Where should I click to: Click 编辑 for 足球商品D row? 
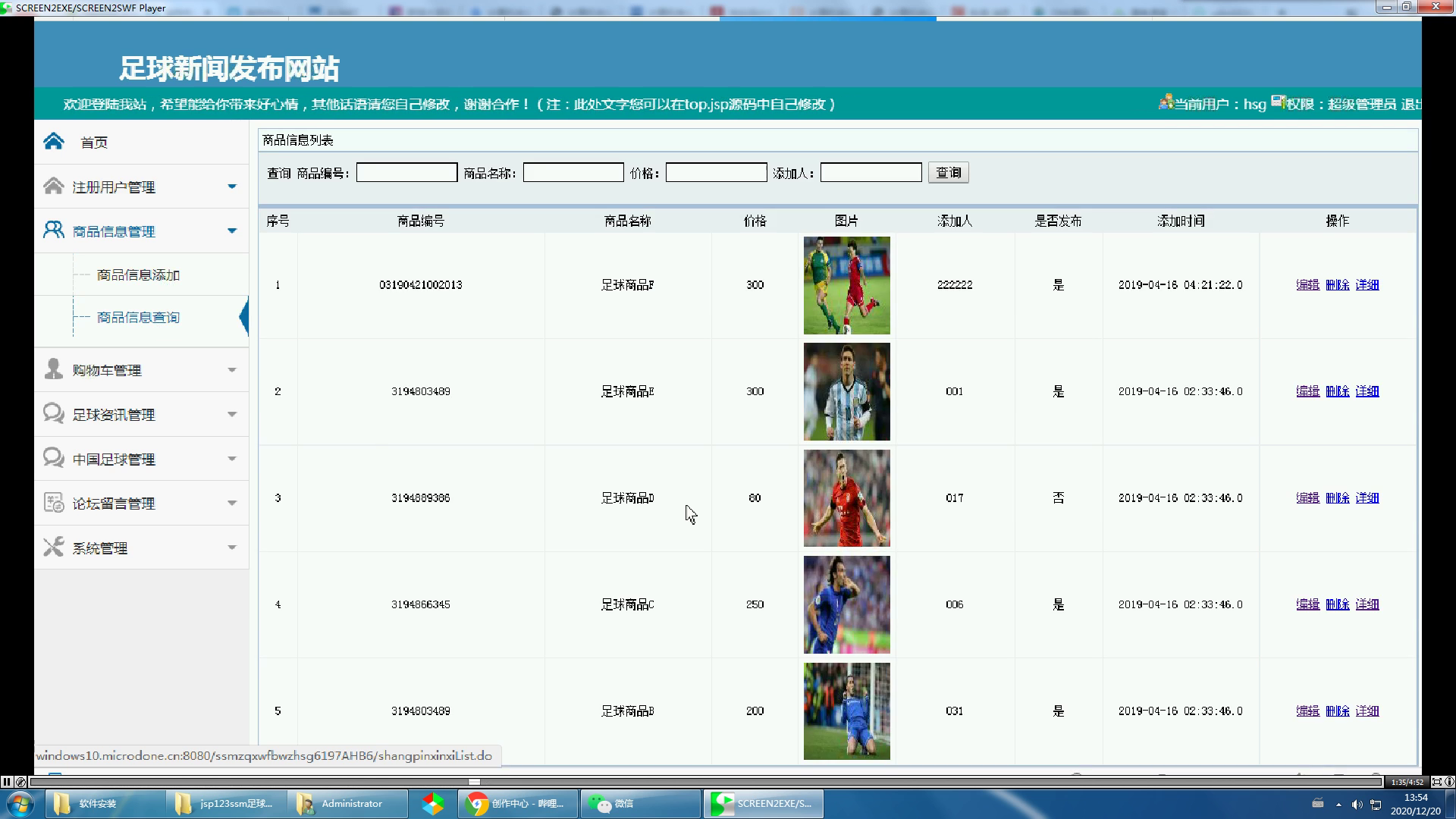click(1307, 498)
